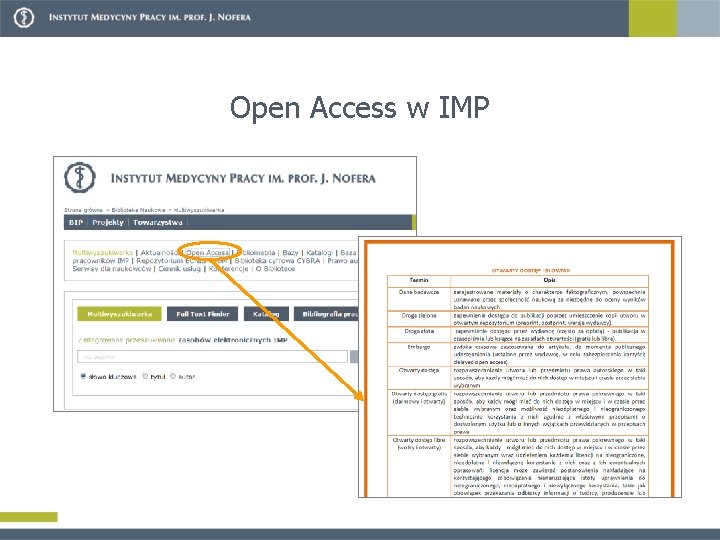The image size is (720, 540).
Task: Select the 'słowa kluczowe' radio button
Action: click(x=83, y=376)
